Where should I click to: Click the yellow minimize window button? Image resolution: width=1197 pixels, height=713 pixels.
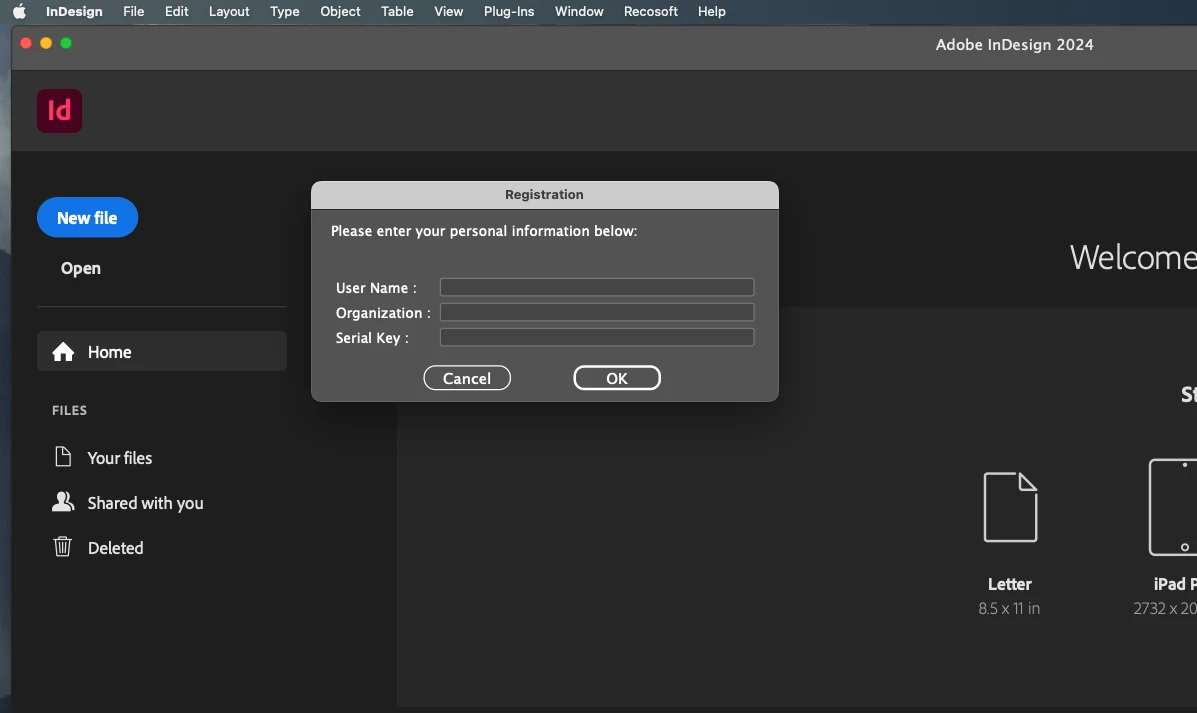[46, 43]
